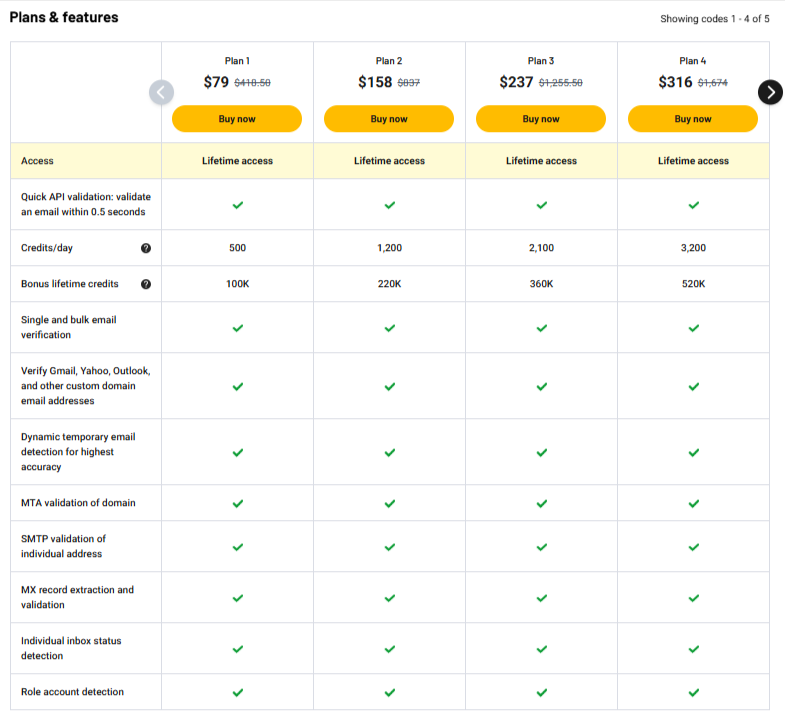Click Plan 1 checkmark for Quick API validation

pyautogui.click(x=238, y=205)
